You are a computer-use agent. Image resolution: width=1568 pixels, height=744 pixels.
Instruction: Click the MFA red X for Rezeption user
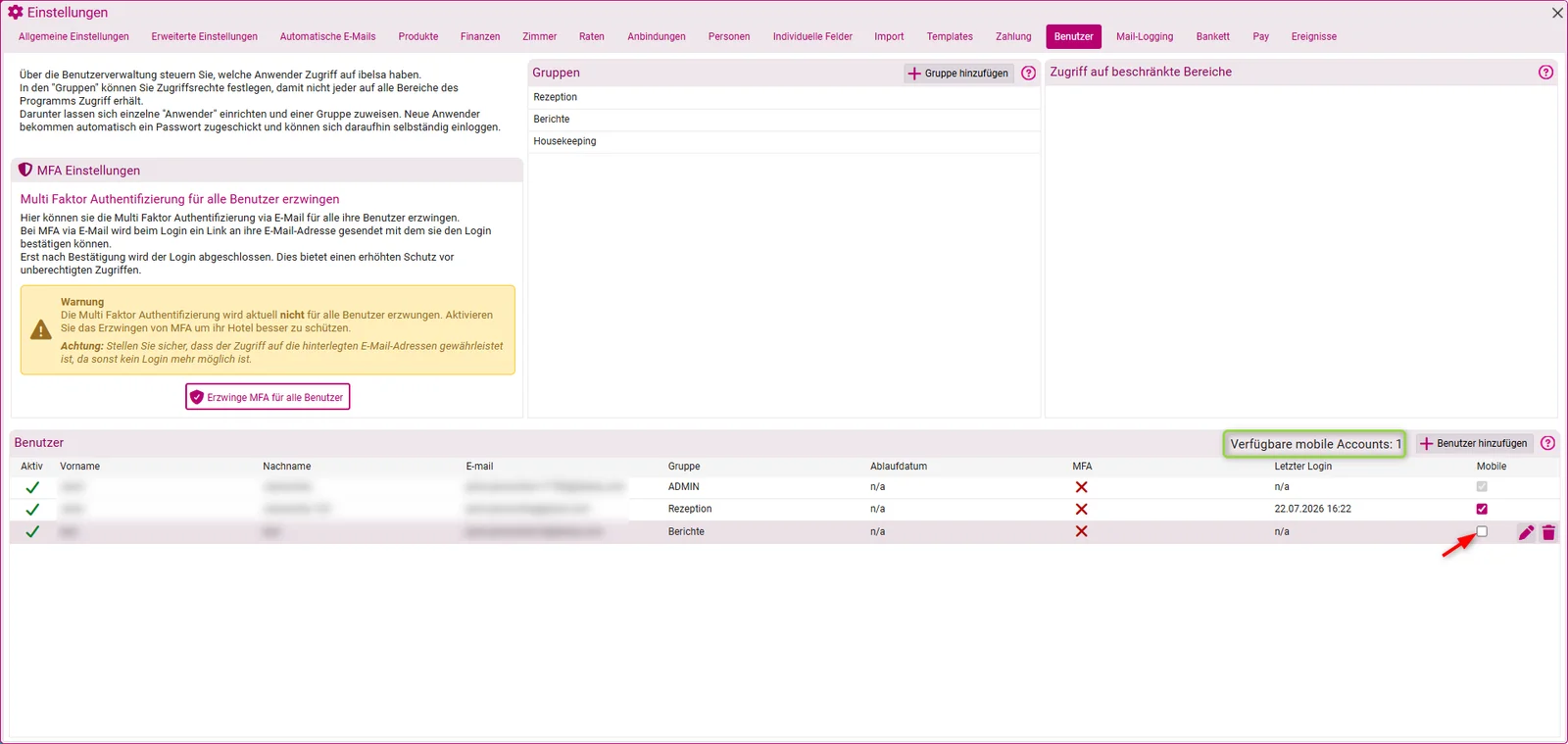(x=1081, y=509)
